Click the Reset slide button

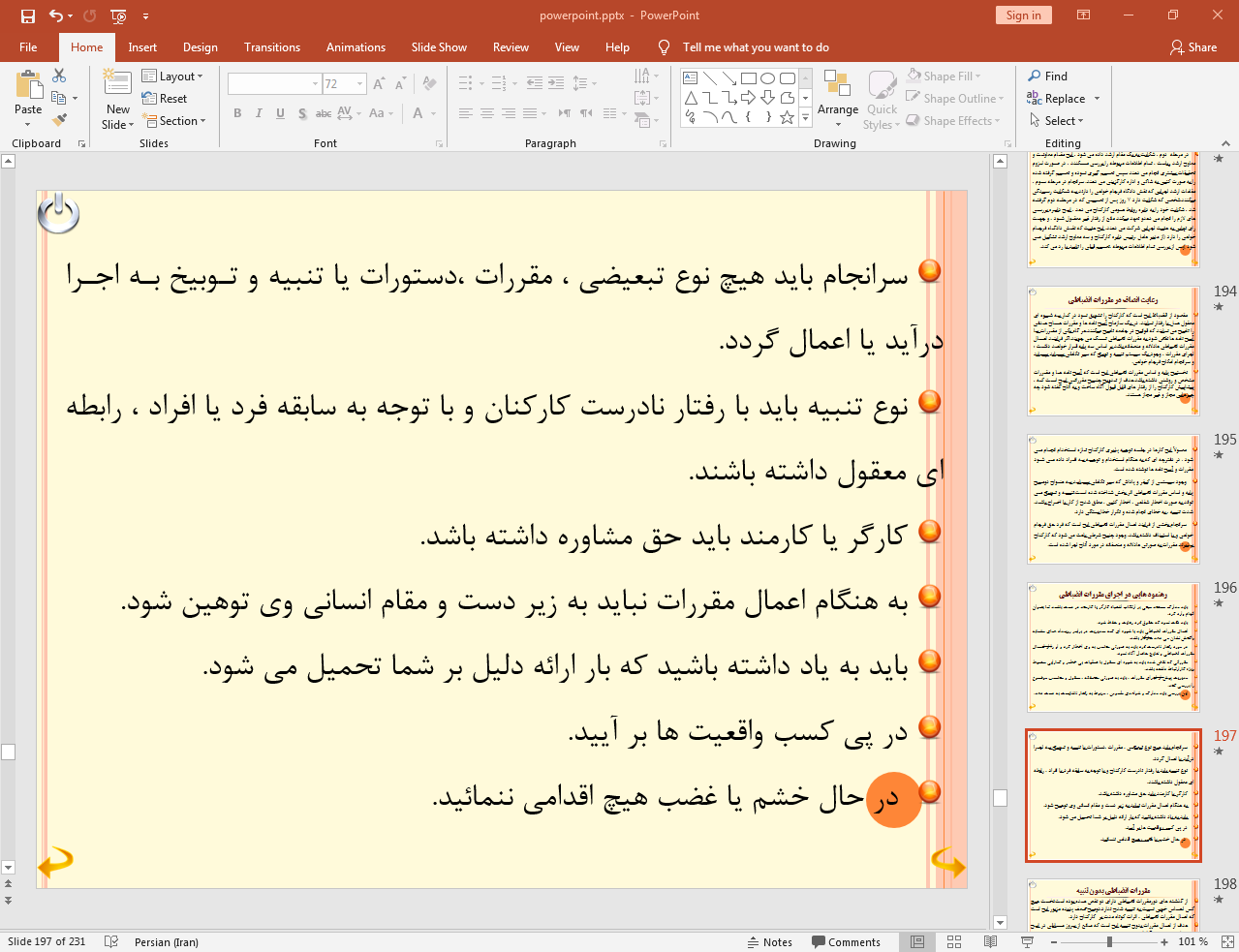[x=165, y=99]
